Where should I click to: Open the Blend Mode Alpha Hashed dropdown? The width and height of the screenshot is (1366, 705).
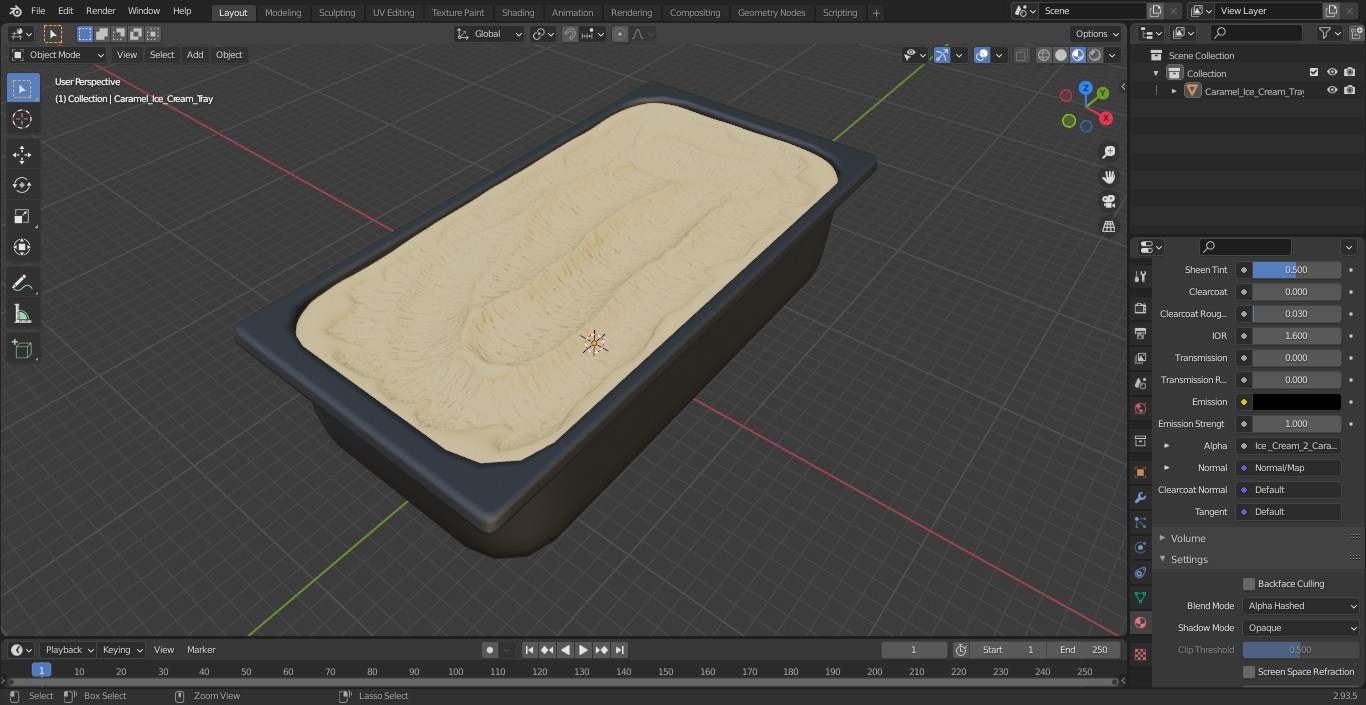click(x=1301, y=606)
